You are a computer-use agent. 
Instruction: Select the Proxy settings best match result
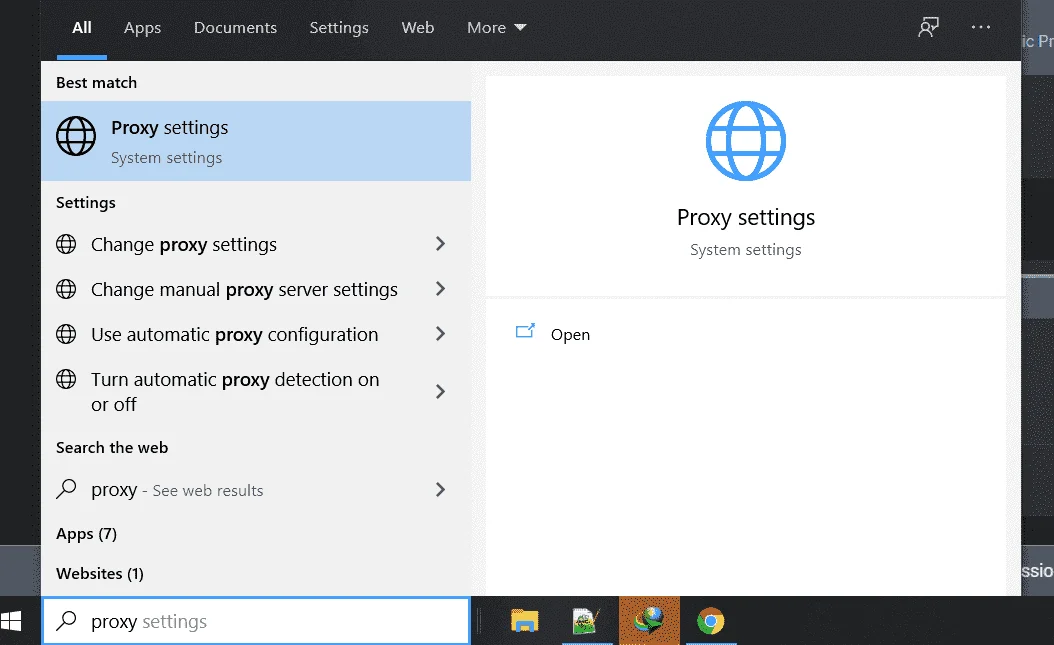coord(256,141)
